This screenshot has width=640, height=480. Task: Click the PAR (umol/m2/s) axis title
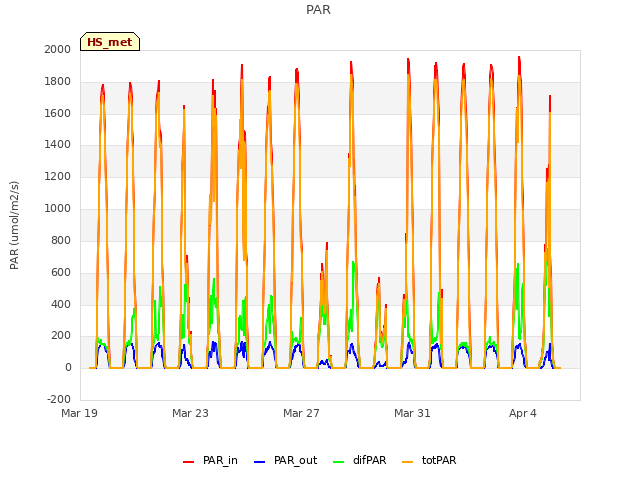pos(14,225)
